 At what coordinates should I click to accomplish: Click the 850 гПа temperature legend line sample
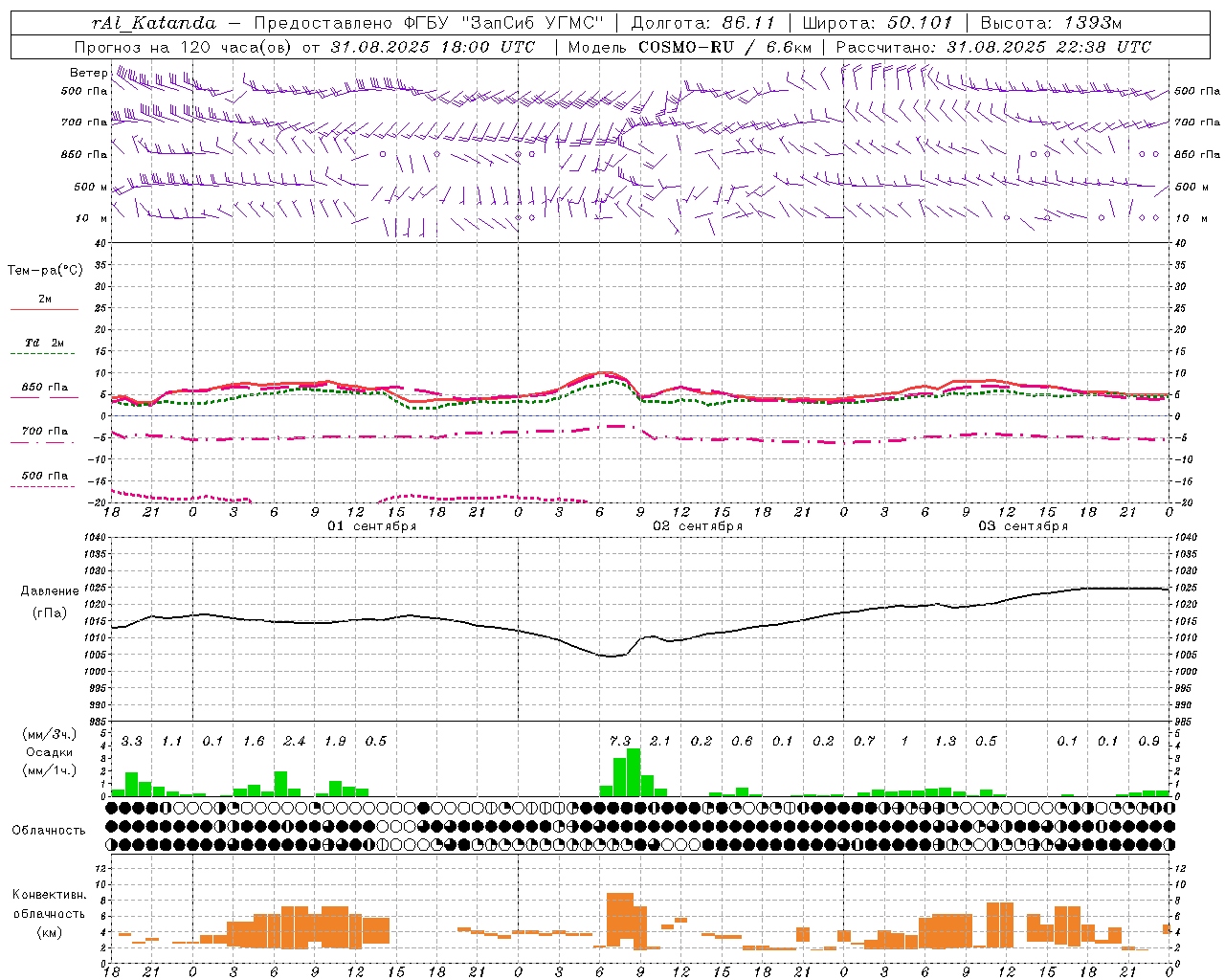pos(44,398)
